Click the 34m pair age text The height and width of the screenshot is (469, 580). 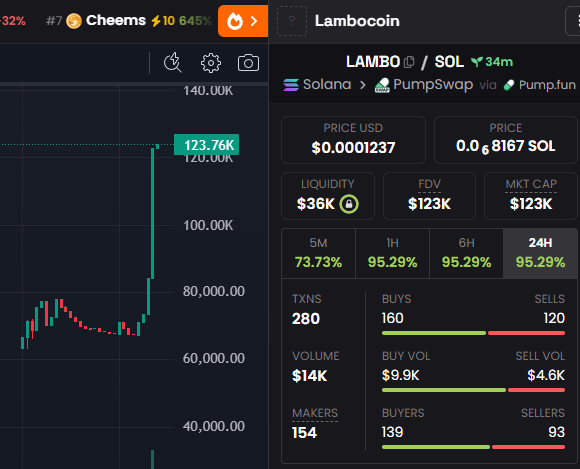pos(499,62)
